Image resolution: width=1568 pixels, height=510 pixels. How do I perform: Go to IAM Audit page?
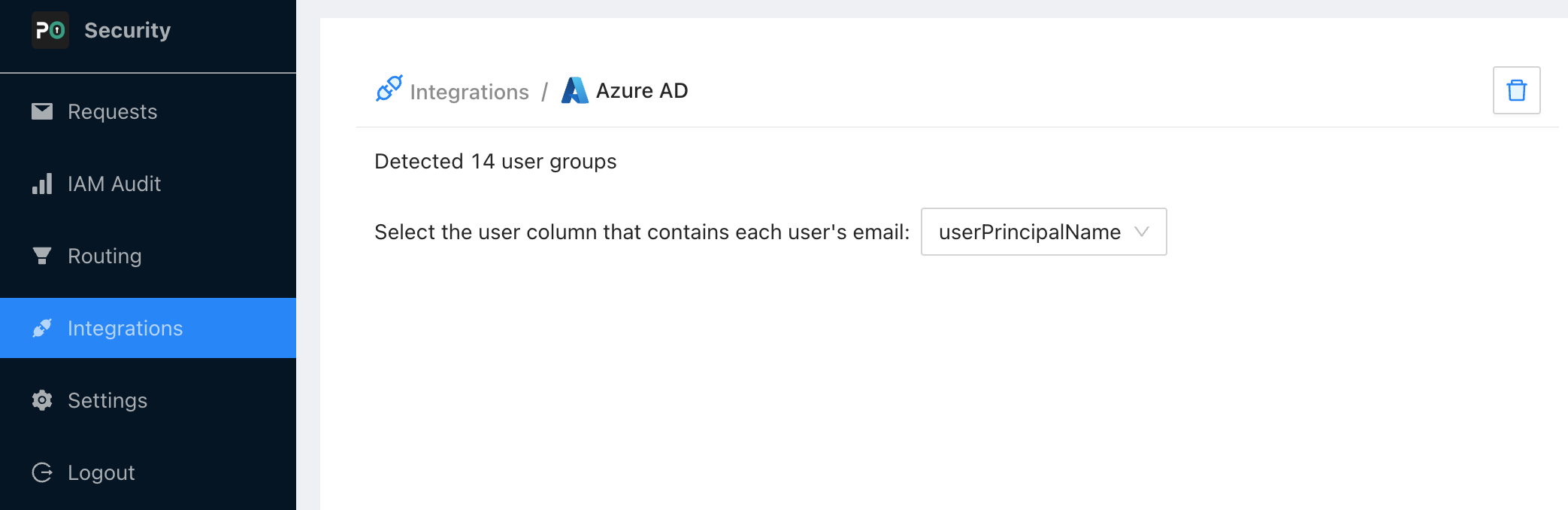click(114, 184)
